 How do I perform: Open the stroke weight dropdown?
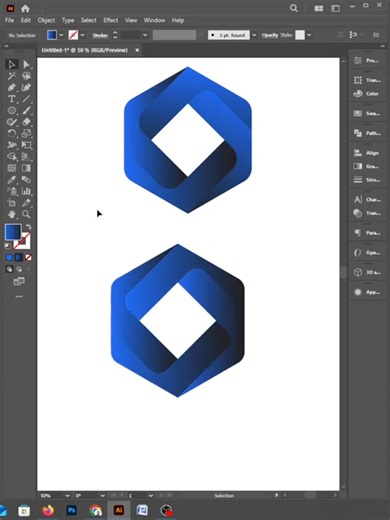coord(145,35)
